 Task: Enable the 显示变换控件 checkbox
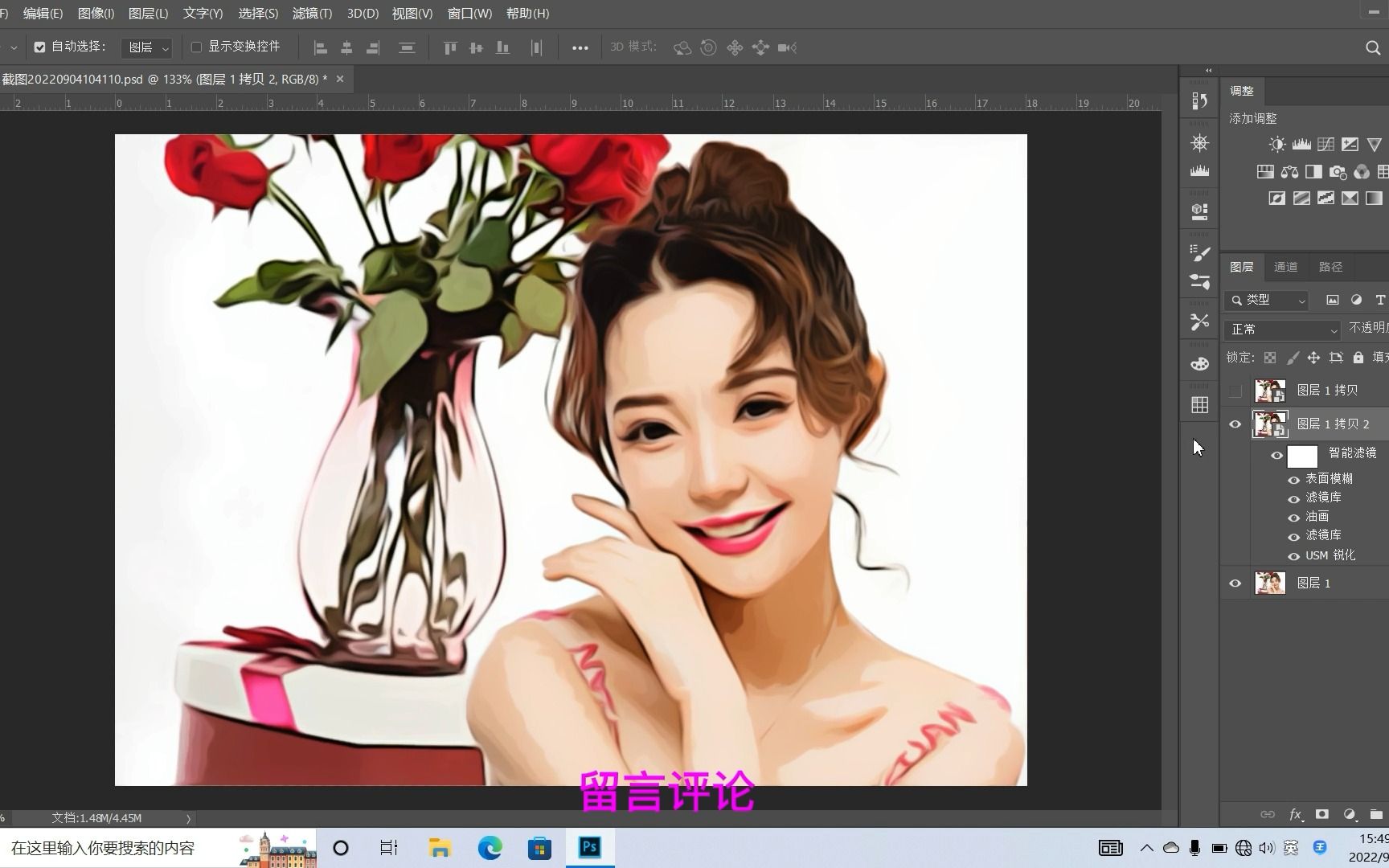(196, 47)
